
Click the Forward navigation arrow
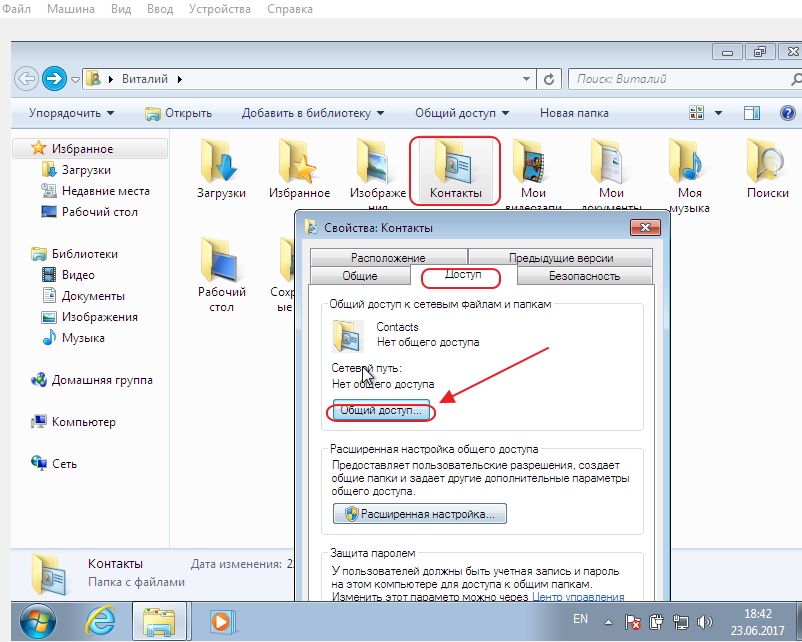54,79
